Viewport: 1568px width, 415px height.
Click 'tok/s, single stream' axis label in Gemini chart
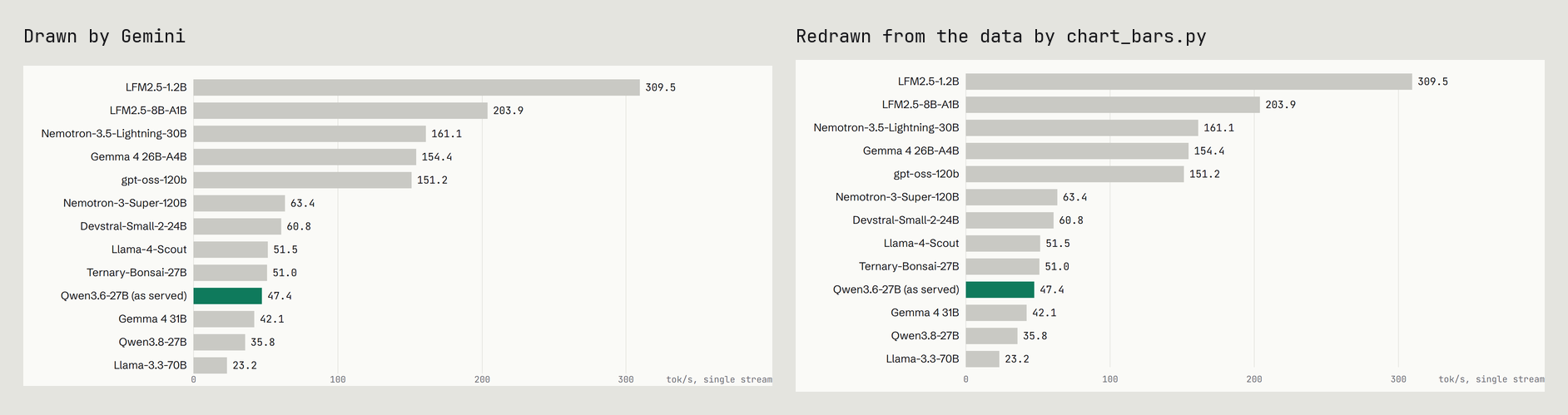point(719,379)
